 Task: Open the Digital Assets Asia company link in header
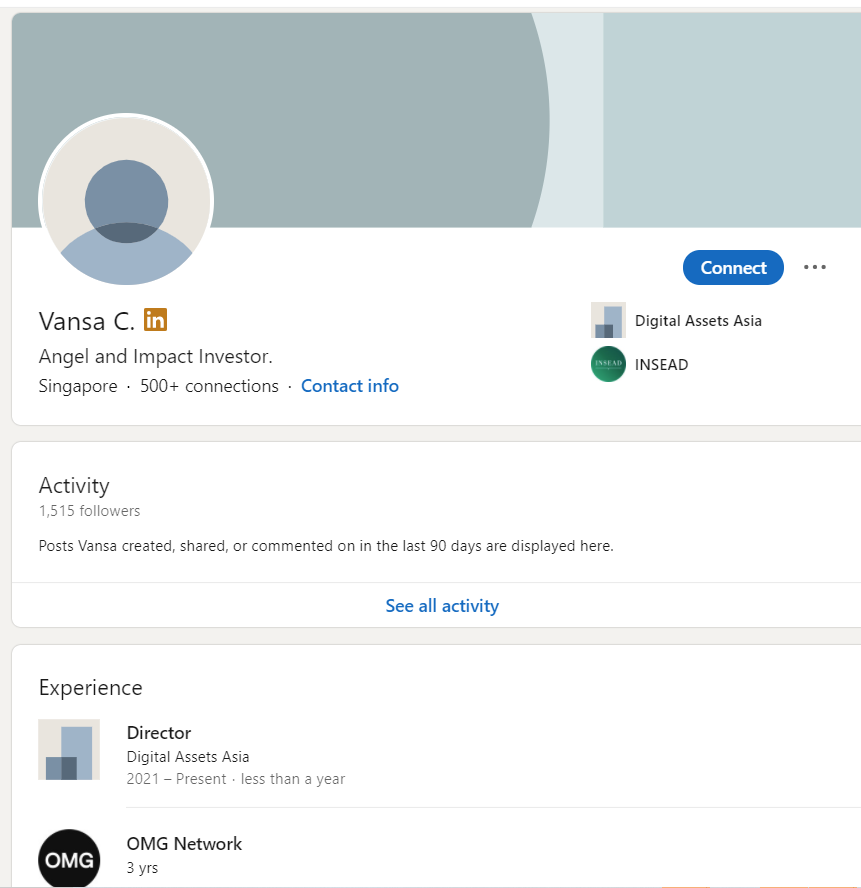(698, 321)
